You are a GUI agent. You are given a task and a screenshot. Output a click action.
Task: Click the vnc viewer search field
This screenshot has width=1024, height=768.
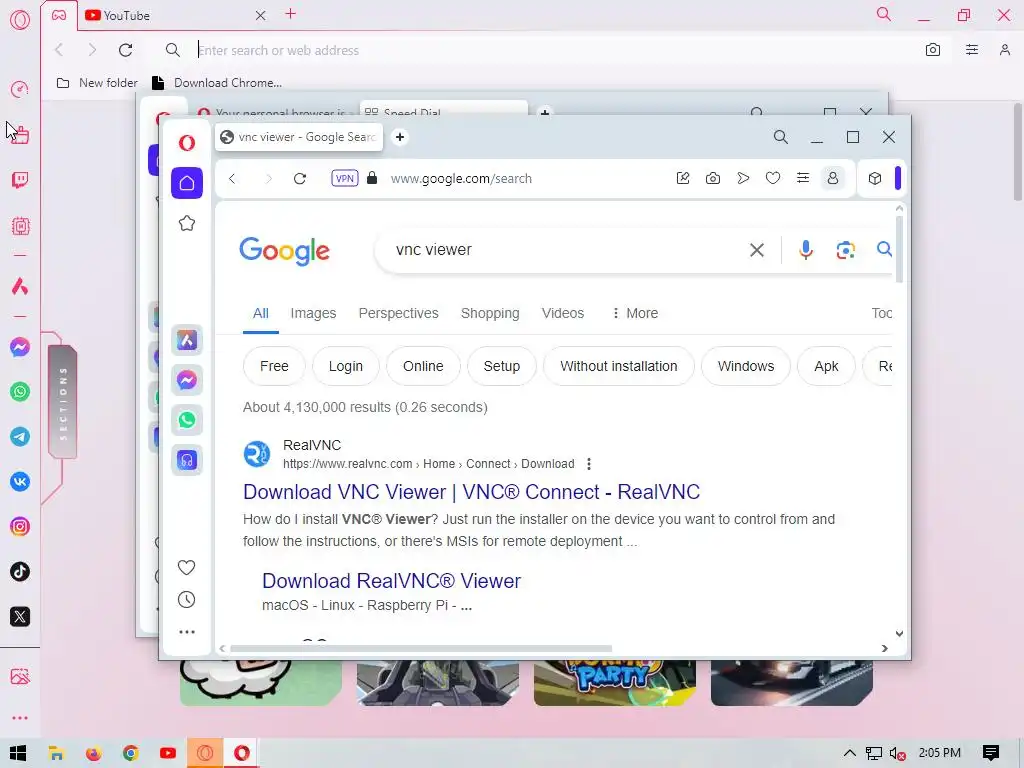pos(568,249)
